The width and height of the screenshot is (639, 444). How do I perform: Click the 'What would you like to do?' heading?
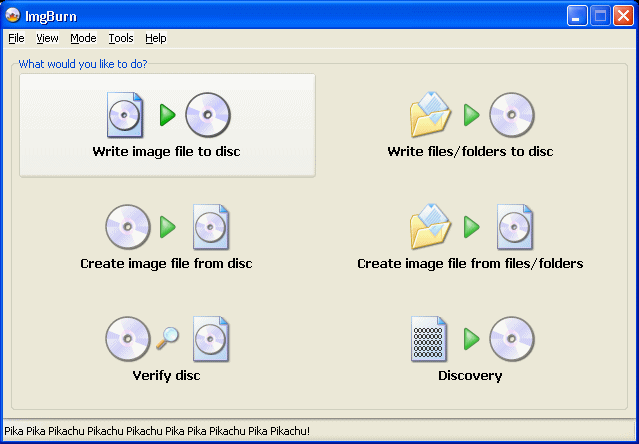click(83, 64)
